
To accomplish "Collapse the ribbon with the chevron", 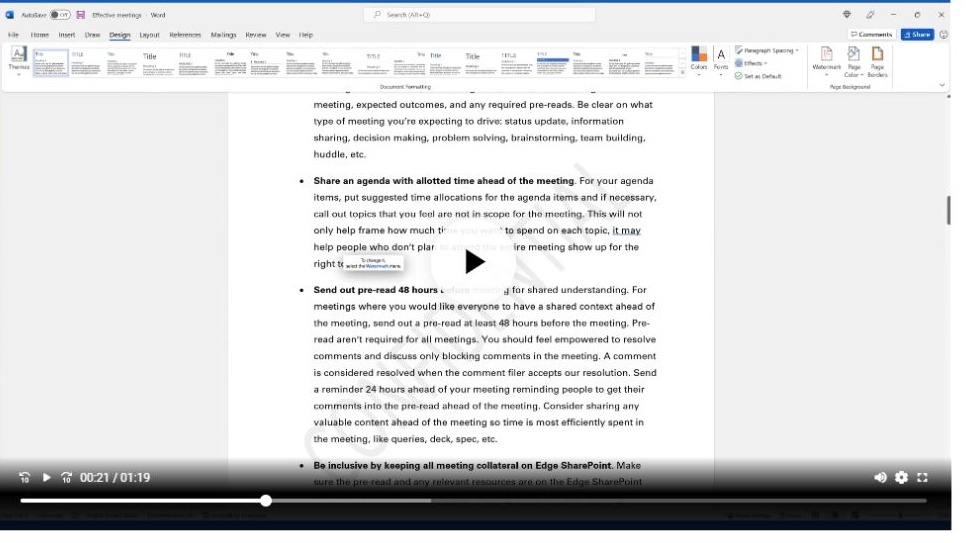I will click(x=941, y=85).
